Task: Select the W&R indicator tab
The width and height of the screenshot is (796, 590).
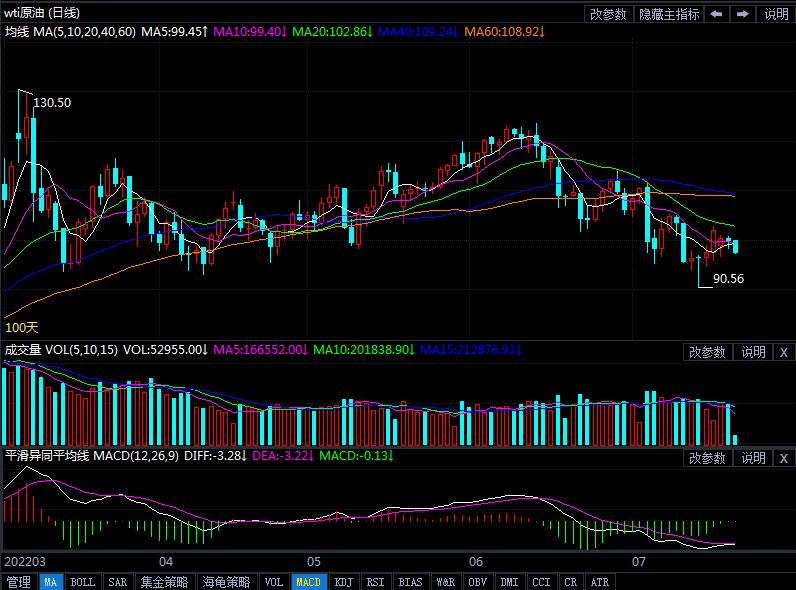Action: pyautogui.click(x=445, y=582)
